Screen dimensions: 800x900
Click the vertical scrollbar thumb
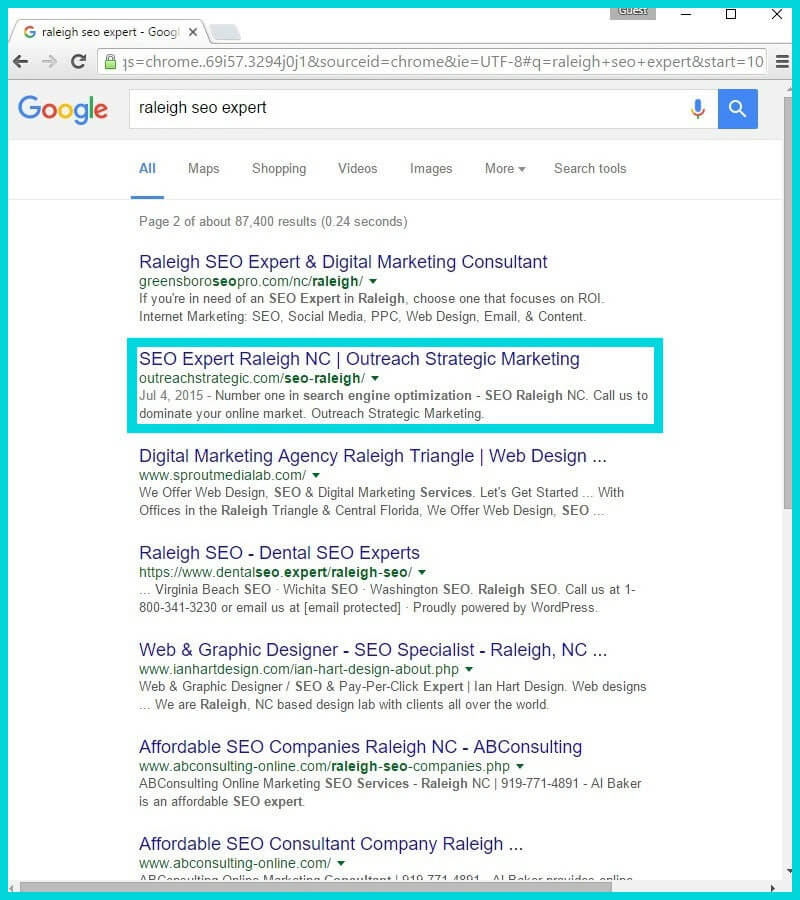click(787, 302)
